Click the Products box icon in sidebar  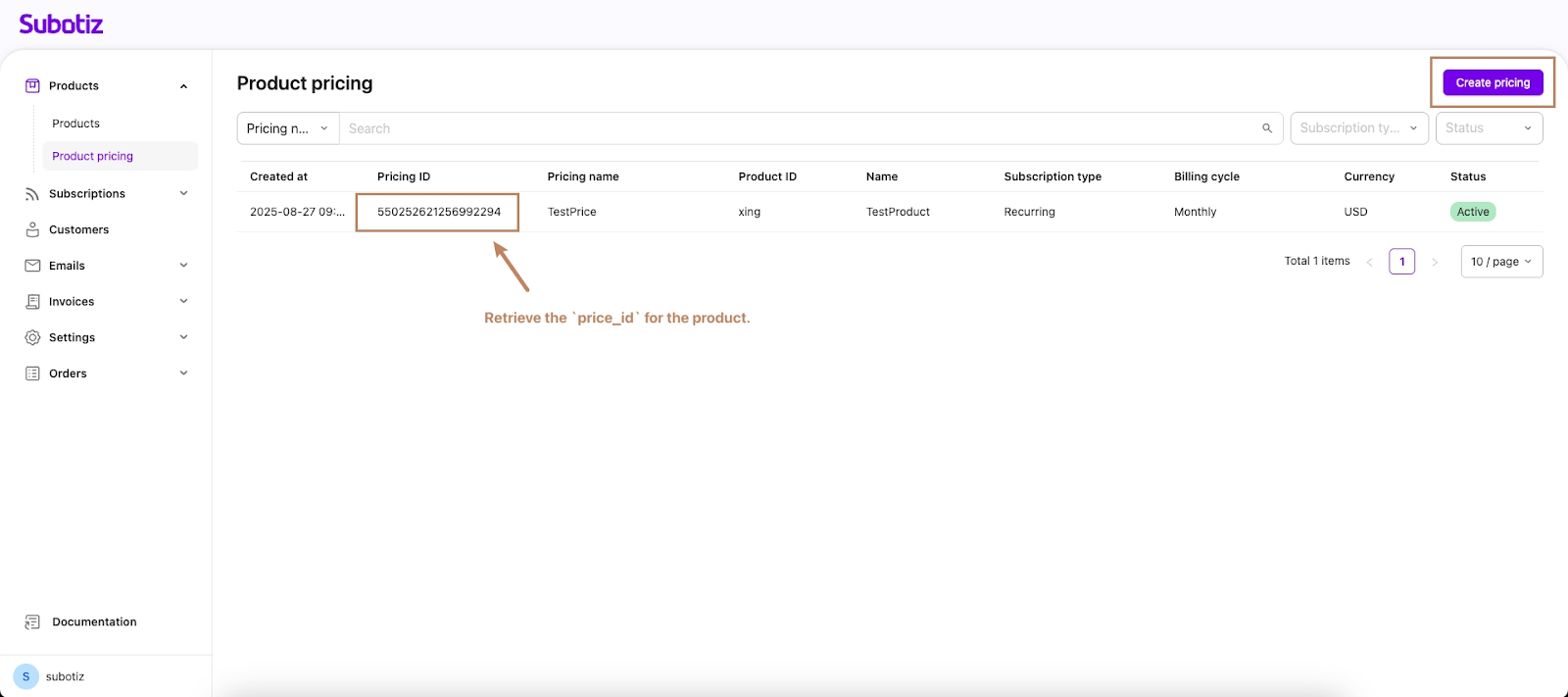pos(32,86)
